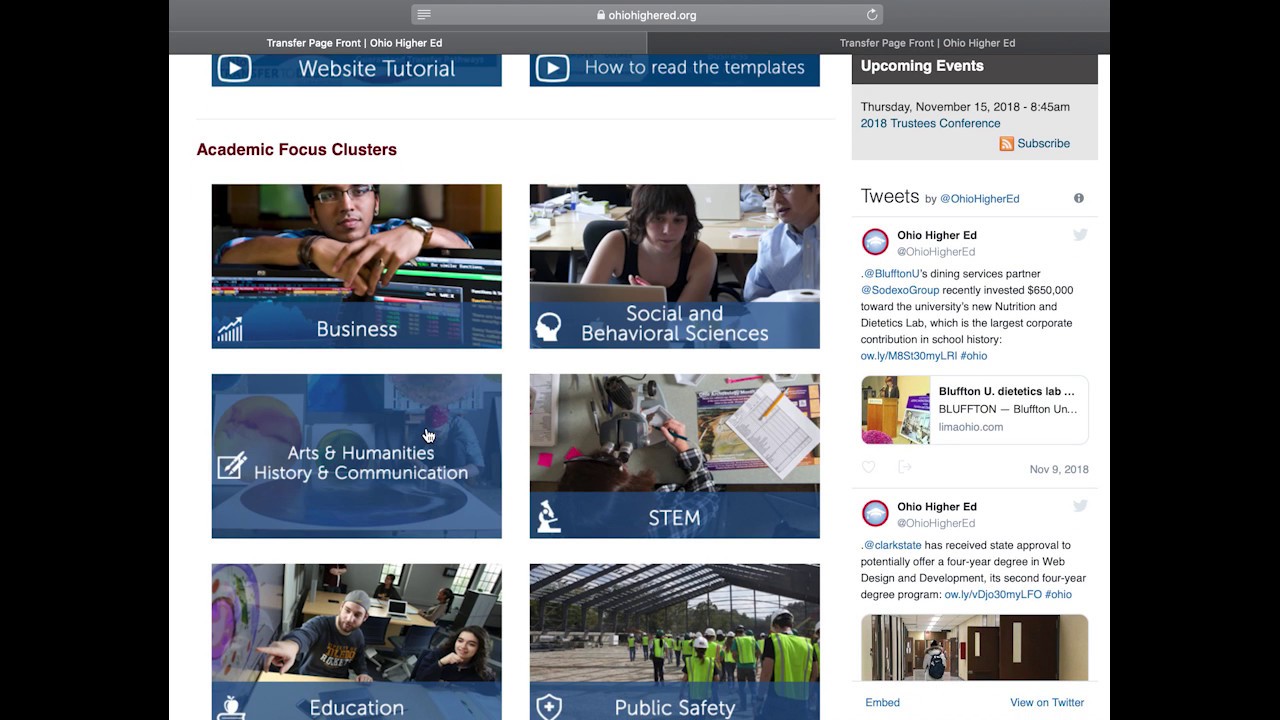Click the Twitter bird icon on first tweet
The height and width of the screenshot is (720, 1280).
click(x=1080, y=235)
